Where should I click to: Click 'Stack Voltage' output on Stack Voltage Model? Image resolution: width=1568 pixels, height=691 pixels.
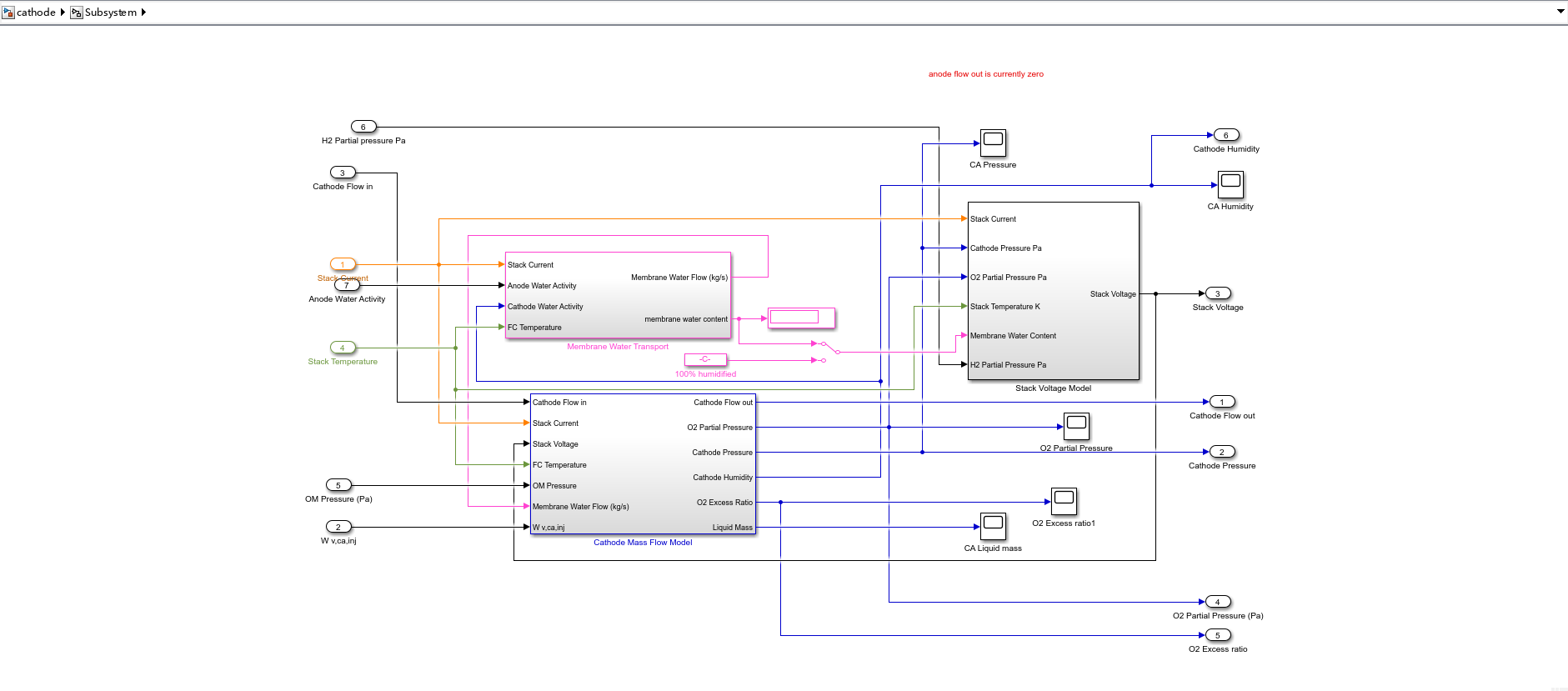pos(1113,294)
